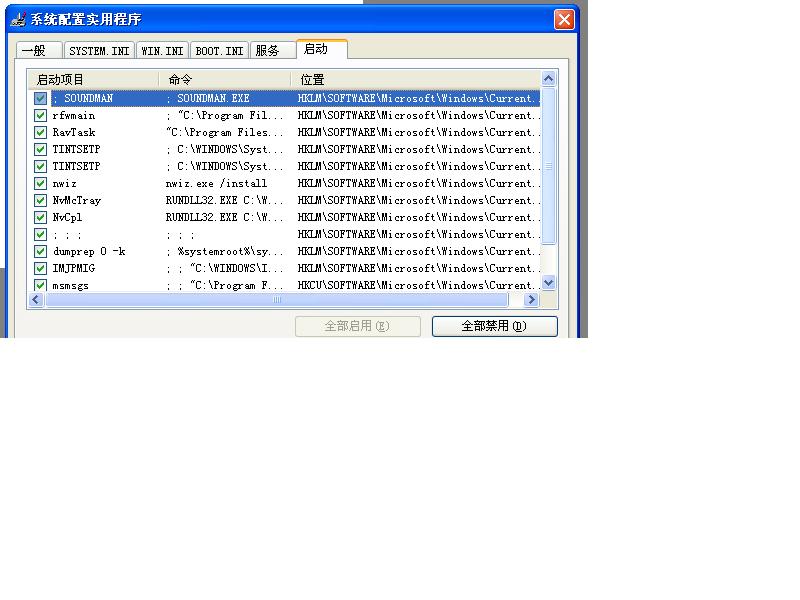Sort by the 启动项目 column header
This screenshot has height=600, width=800.
point(92,80)
